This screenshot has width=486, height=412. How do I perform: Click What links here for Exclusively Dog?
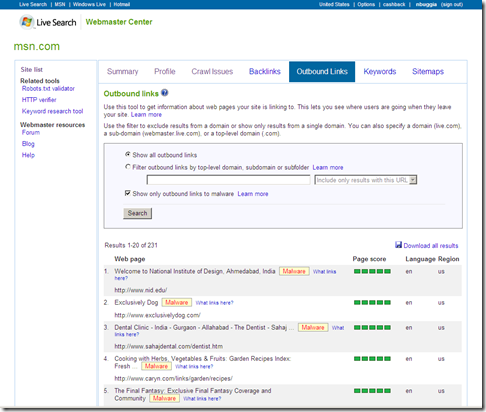(214, 303)
